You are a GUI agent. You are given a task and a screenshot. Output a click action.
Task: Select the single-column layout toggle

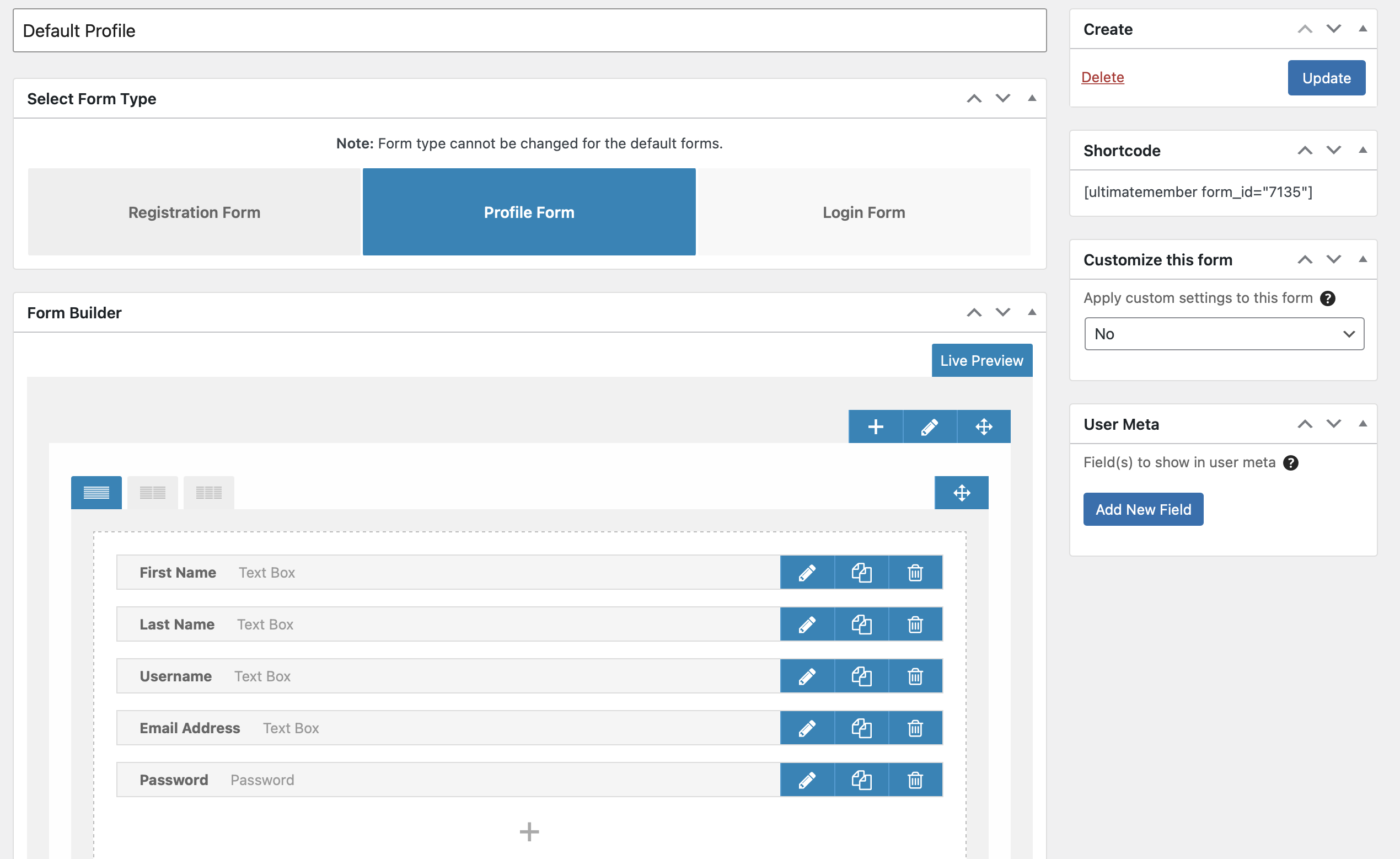[x=96, y=493]
